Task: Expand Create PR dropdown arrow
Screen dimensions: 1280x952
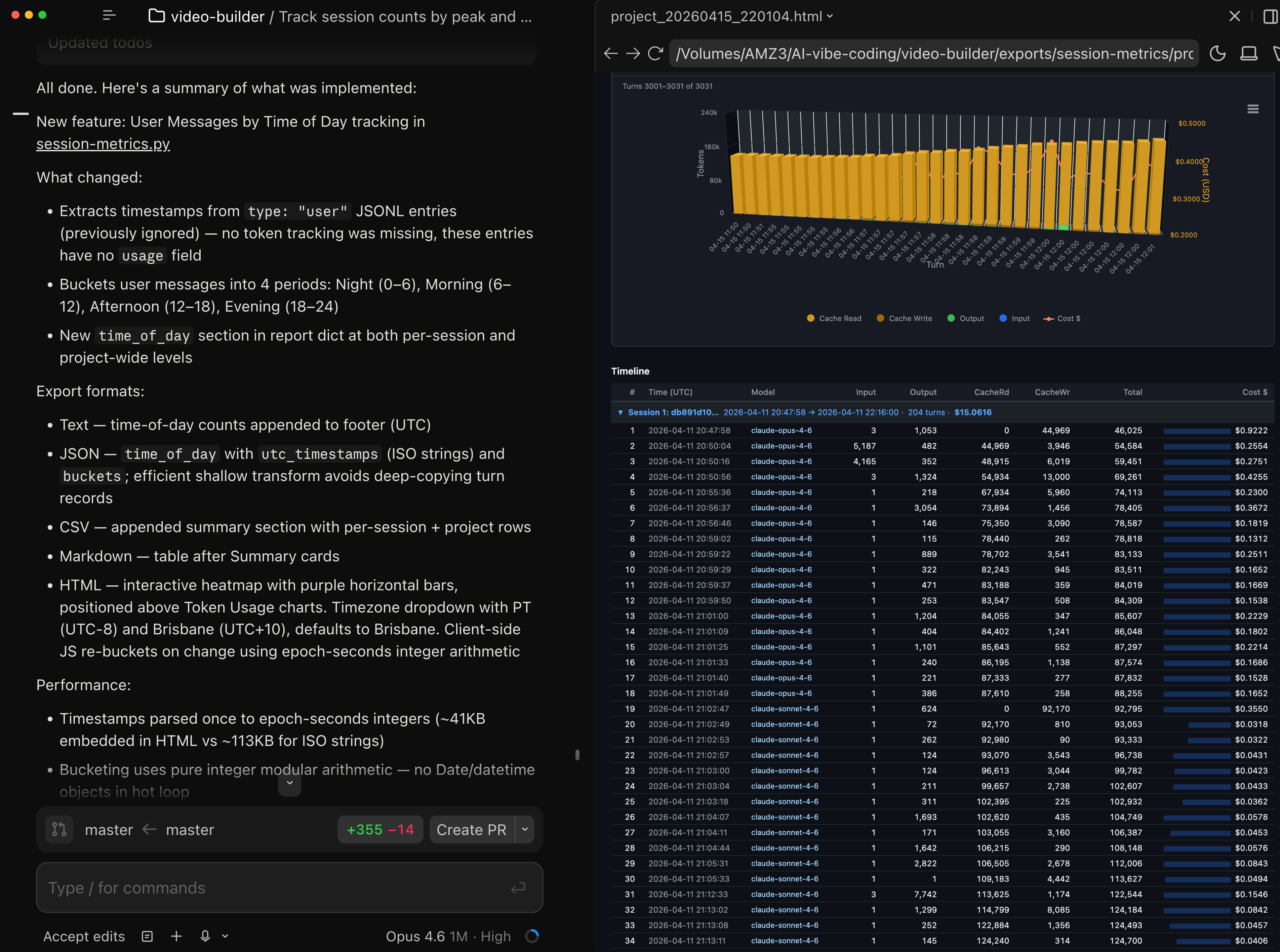Action: coord(525,829)
